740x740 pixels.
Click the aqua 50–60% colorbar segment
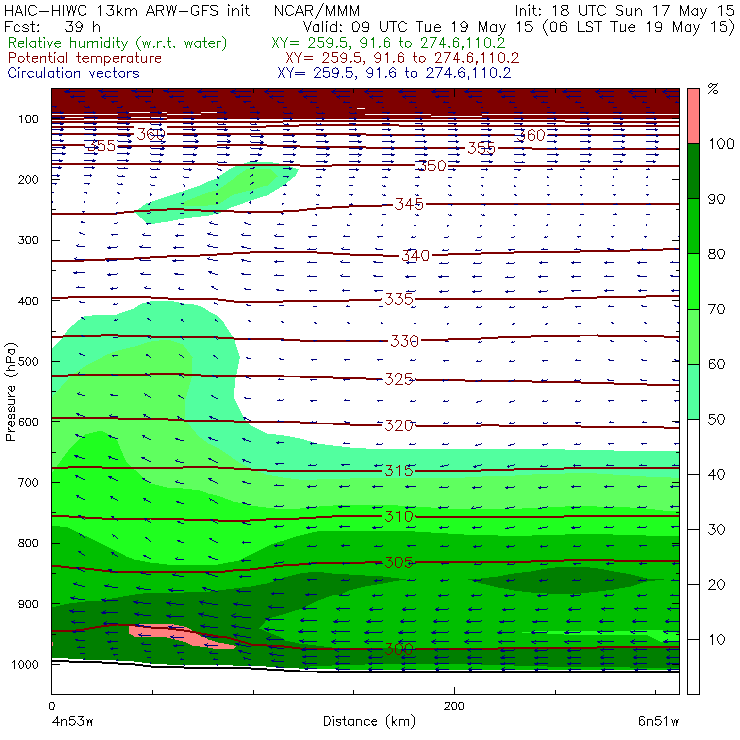coord(693,392)
